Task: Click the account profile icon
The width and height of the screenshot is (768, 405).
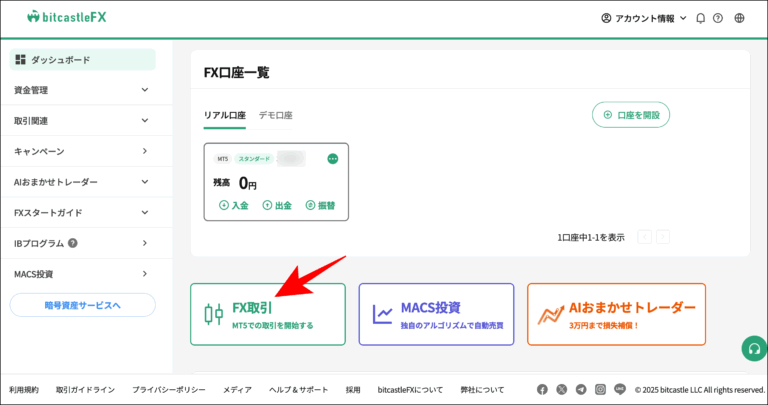Action: (606, 19)
